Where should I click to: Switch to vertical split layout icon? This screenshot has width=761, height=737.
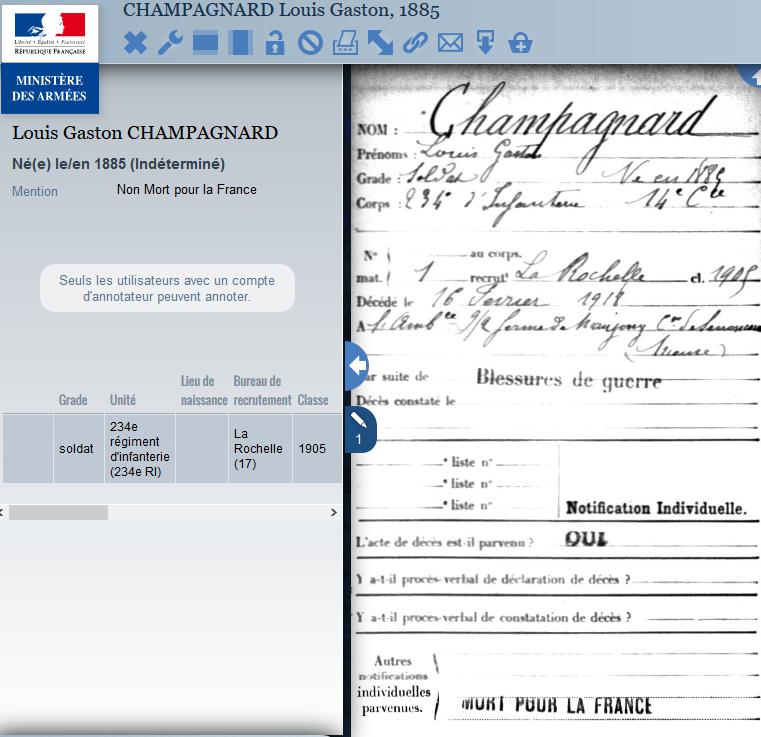240,42
